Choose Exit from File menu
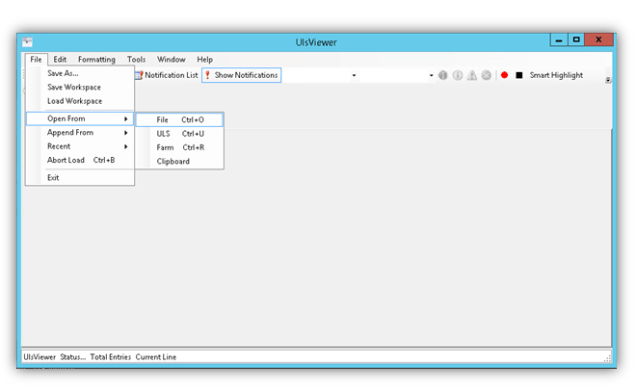 80,178
